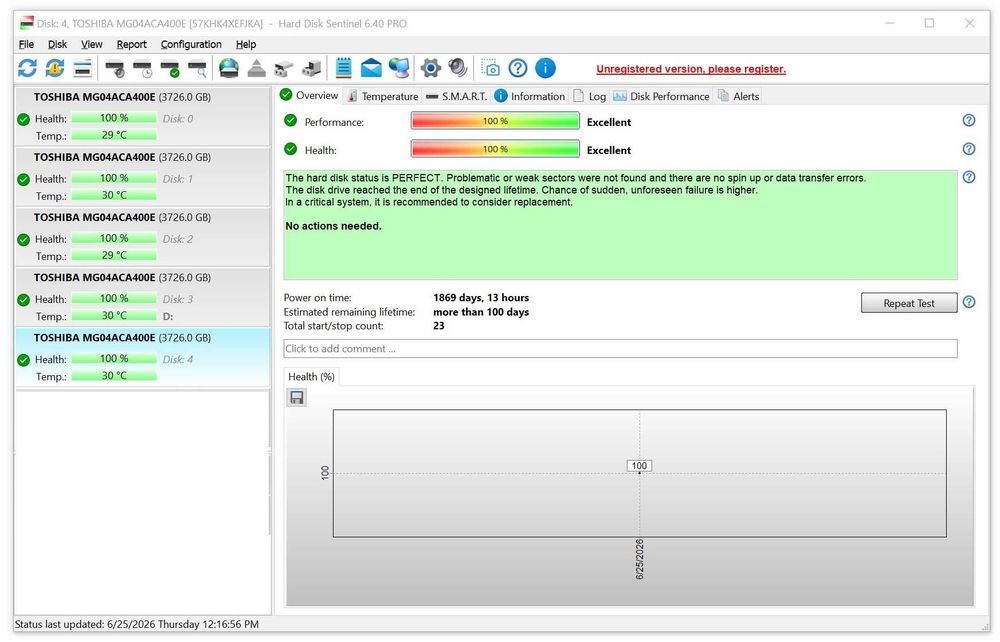The width and height of the screenshot is (1000, 642).
Task: Select the Disk: 1 TOSHIBA entry
Action: (142, 177)
